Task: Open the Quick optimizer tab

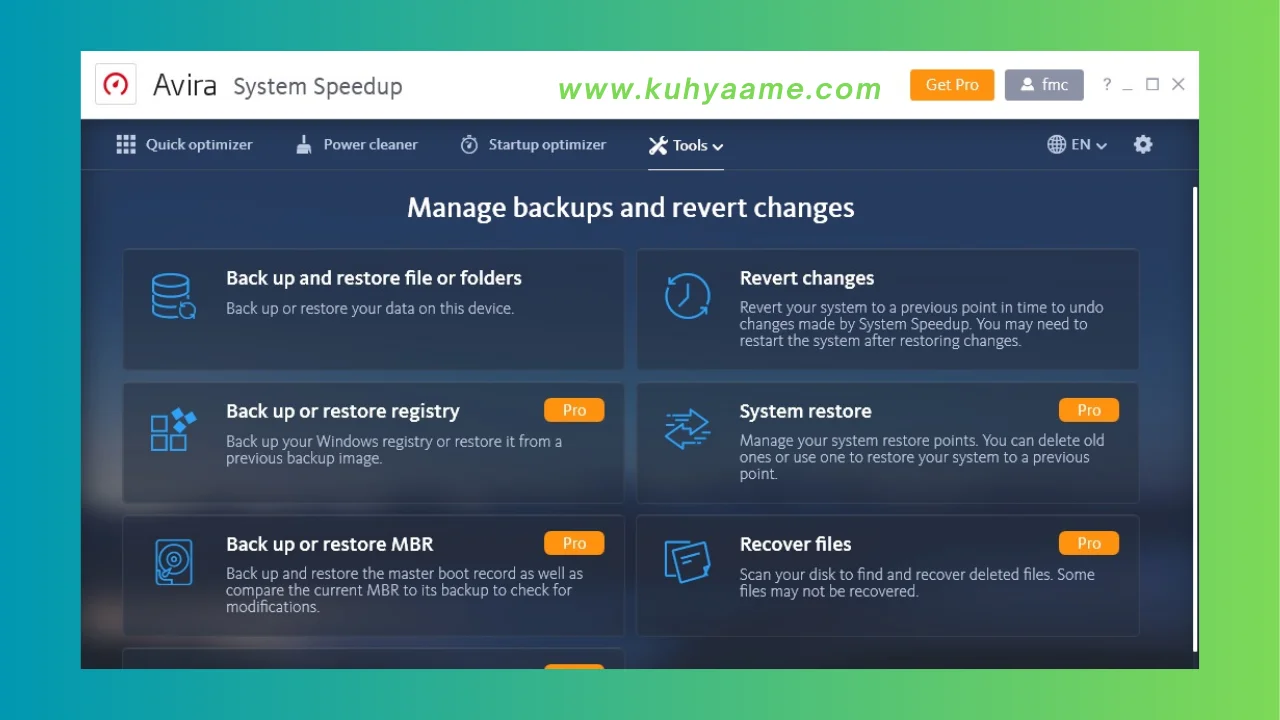Action: click(184, 145)
